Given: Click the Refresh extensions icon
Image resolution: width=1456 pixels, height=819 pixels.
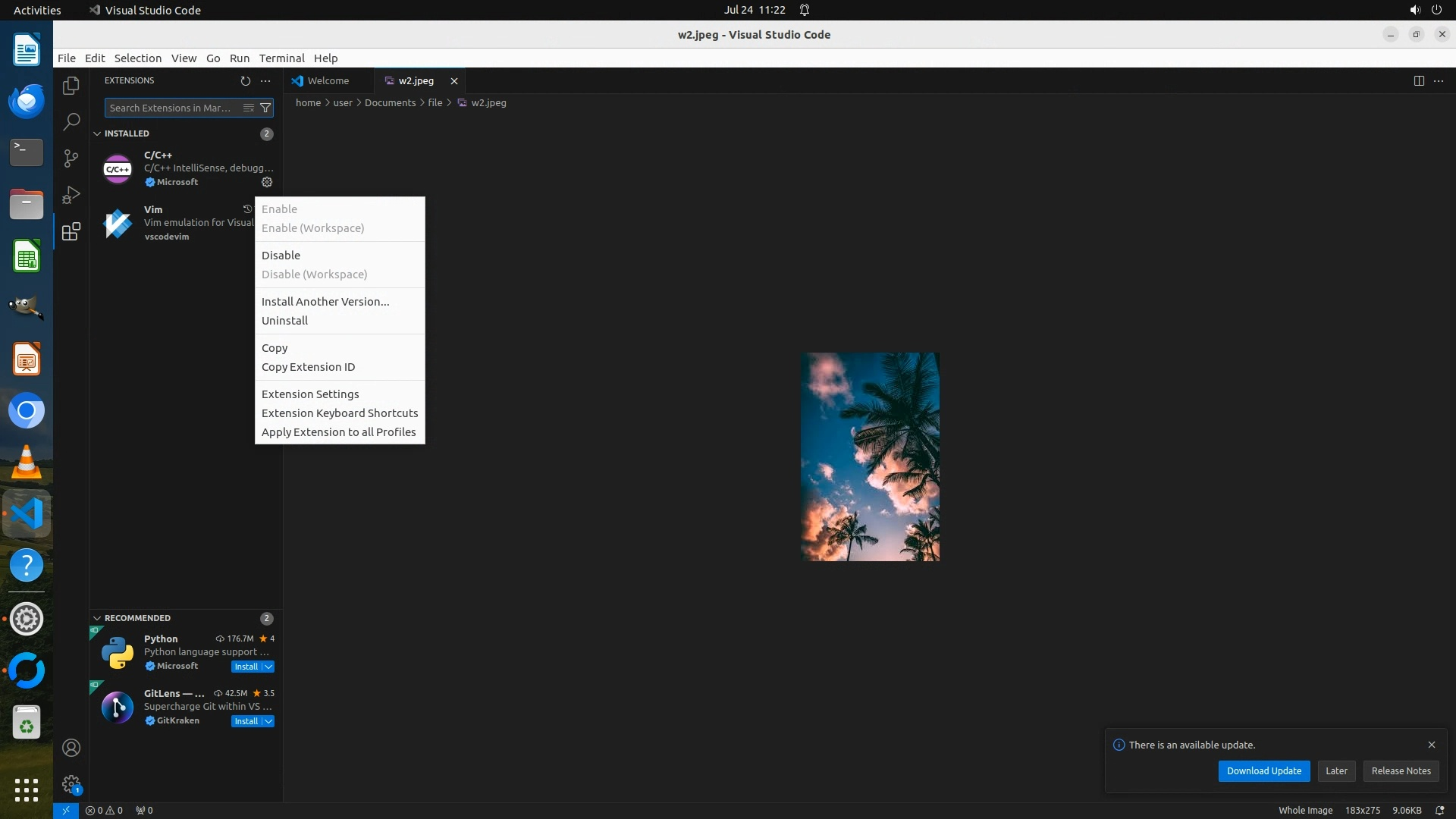Looking at the screenshot, I should click(x=245, y=80).
